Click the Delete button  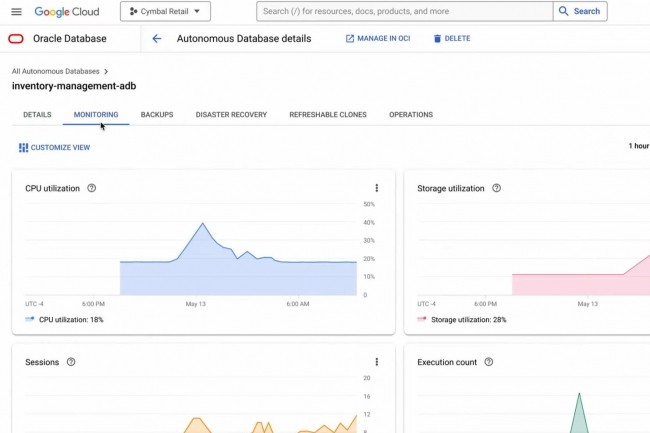point(451,39)
